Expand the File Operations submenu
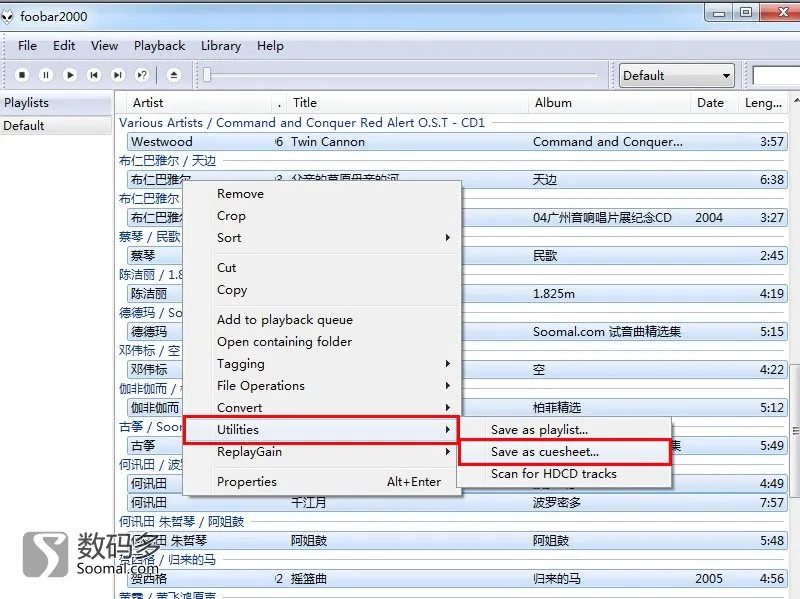The image size is (800, 599). 322,386
